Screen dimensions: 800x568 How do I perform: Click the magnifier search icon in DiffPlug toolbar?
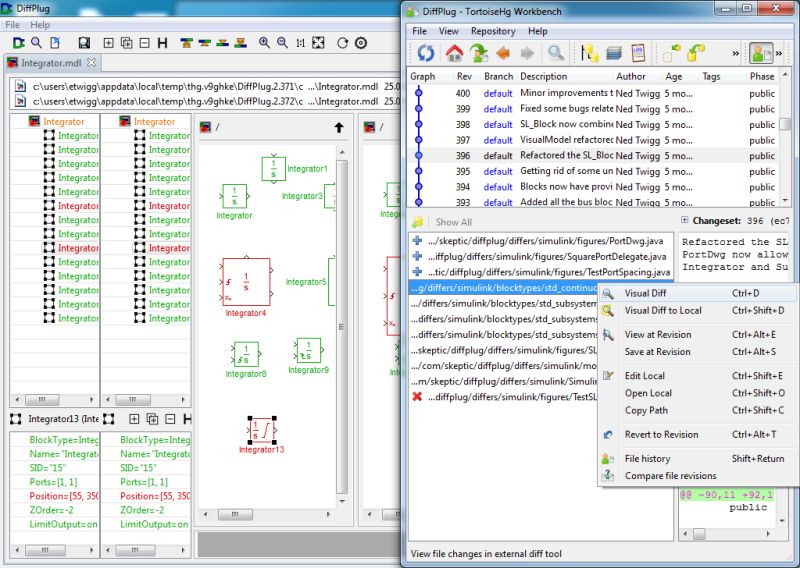tap(36, 43)
